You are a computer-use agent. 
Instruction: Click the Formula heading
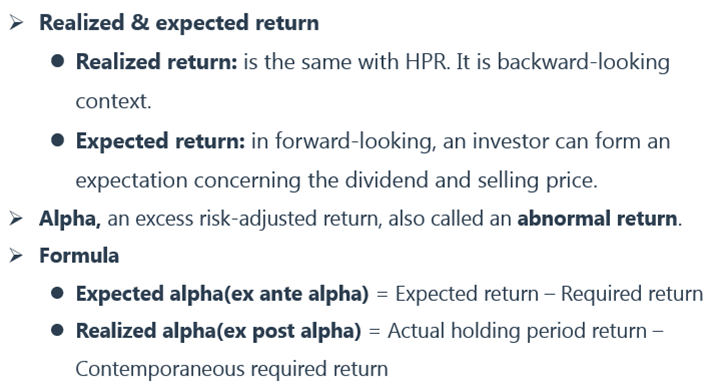(x=79, y=256)
